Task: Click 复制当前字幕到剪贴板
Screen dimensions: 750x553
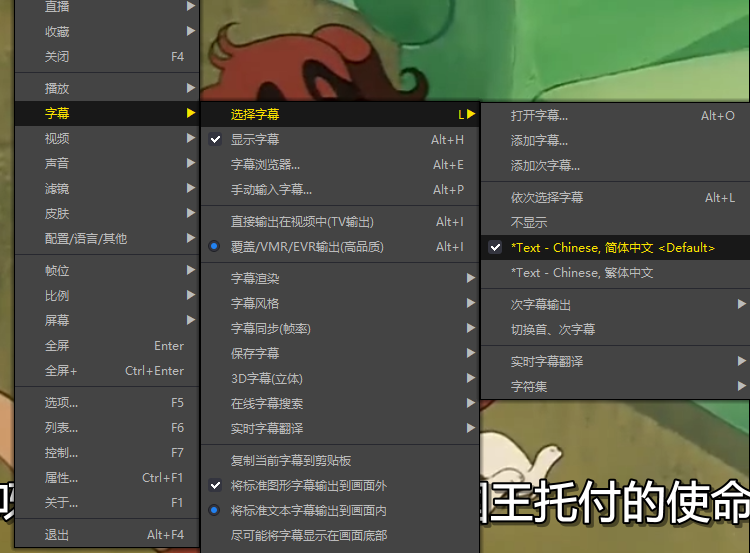Action: click(x=291, y=461)
